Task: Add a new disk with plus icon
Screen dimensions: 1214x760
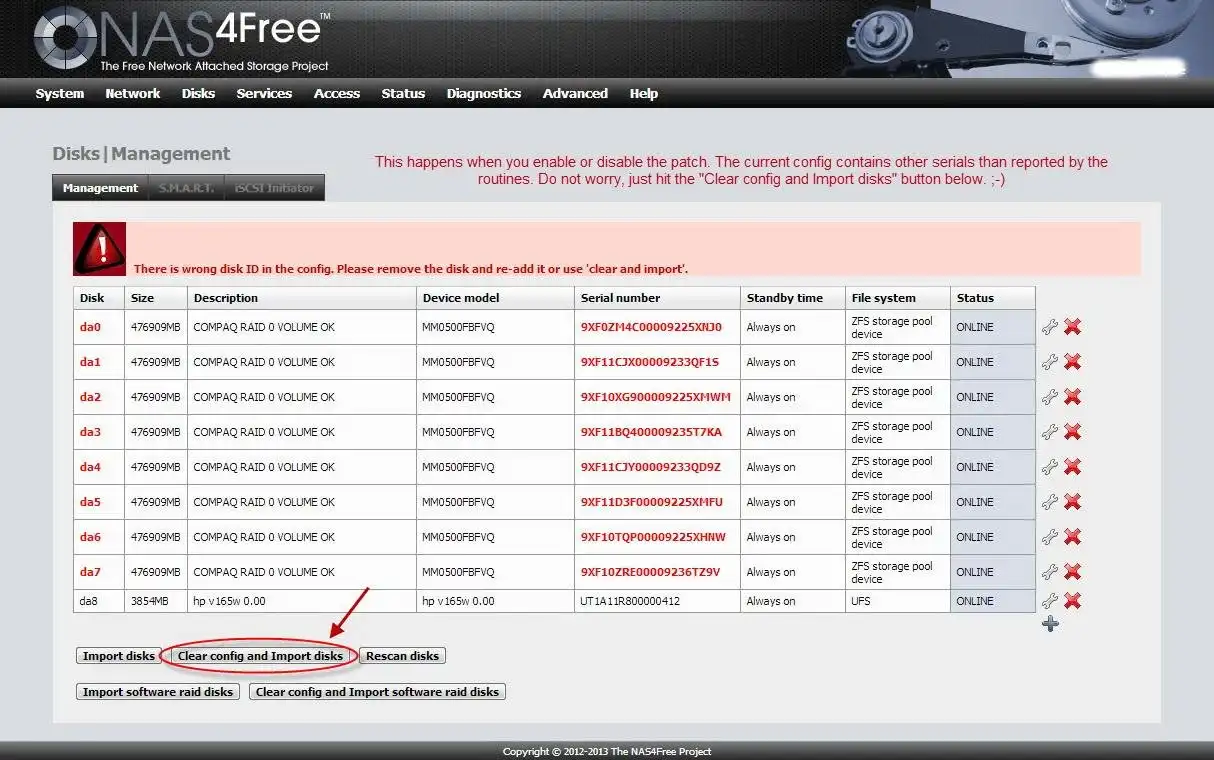Action: click(x=1050, y=624)
